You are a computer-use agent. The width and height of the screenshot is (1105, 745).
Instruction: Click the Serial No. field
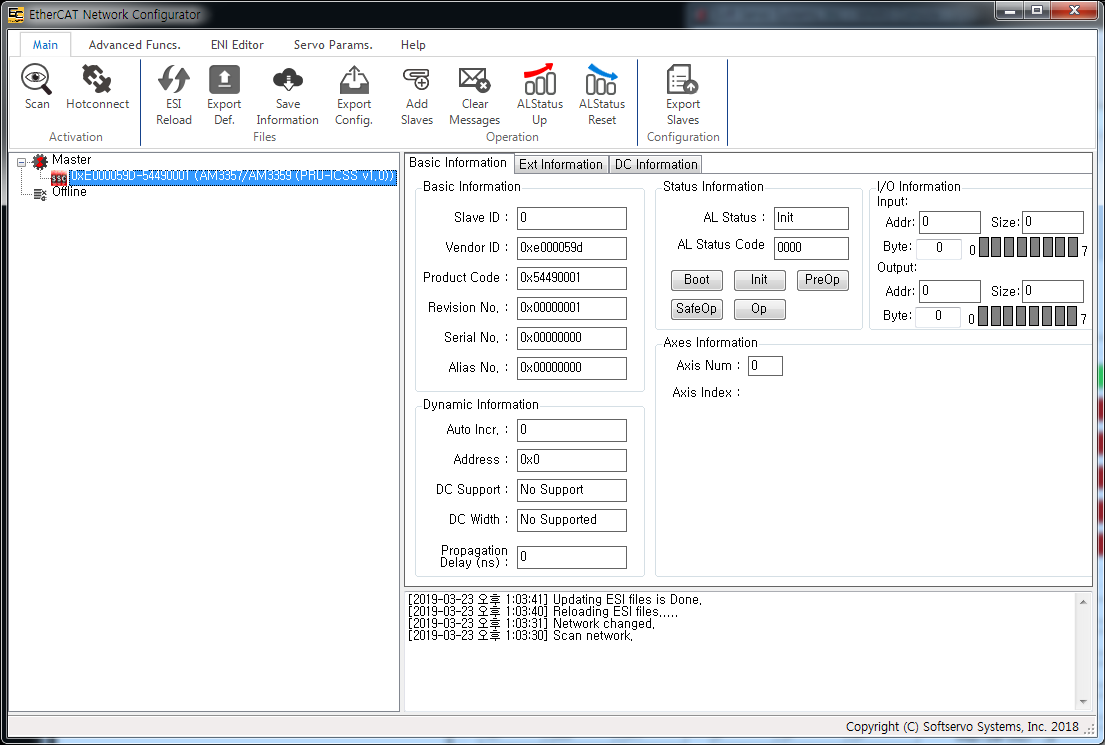(x=572, y=338)
